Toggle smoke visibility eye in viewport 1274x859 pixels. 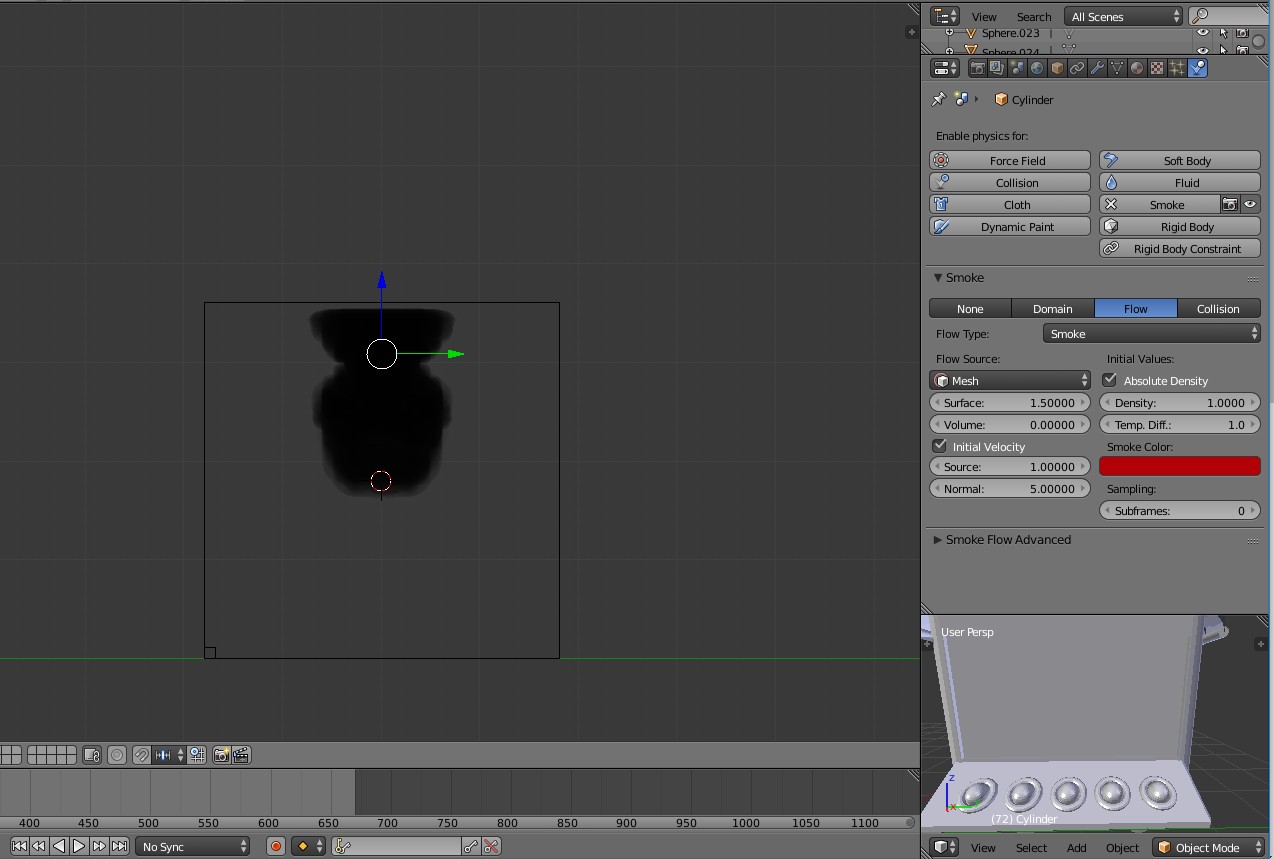[1250, 204]
